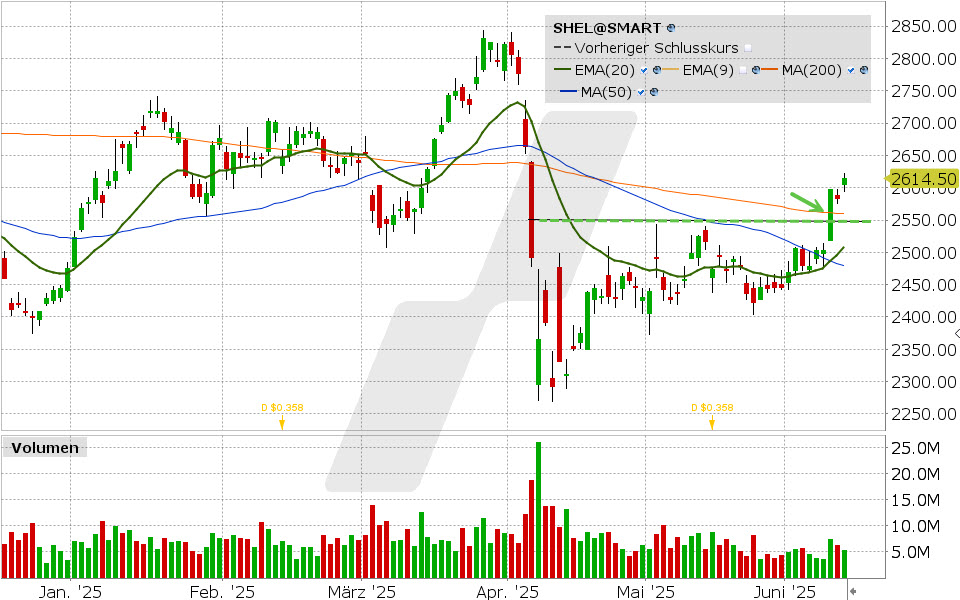Click the 'Vorheriger Schlusskurs' legend text
The height and width of the screenshot is (600, 960).
[x=656, y=48]
